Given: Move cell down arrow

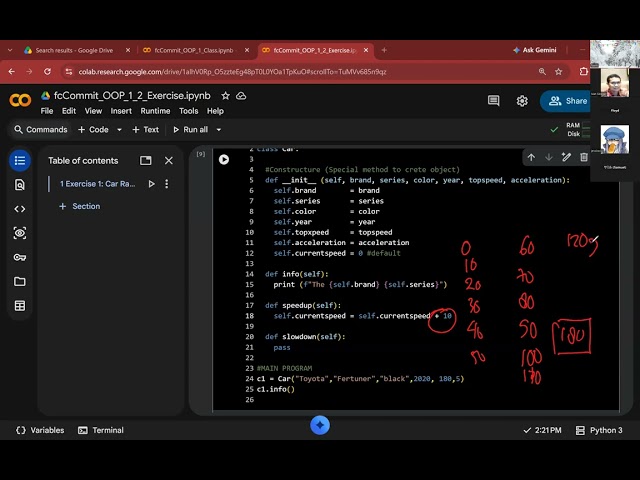Looking at the screenshot, I should [549, 157].
